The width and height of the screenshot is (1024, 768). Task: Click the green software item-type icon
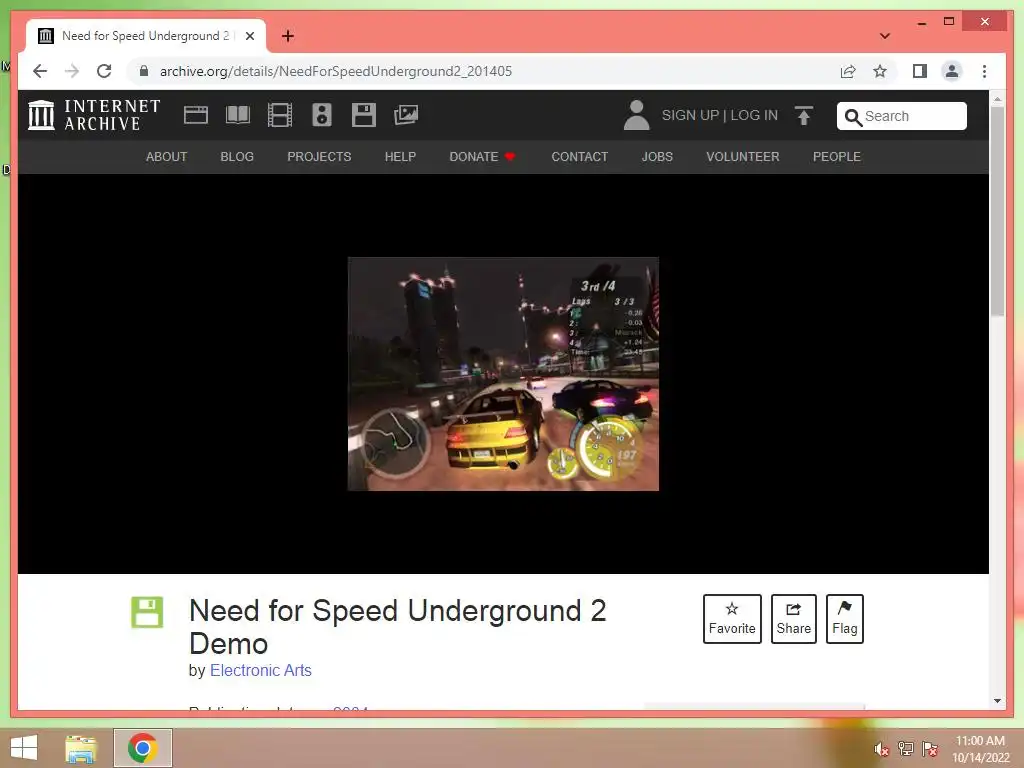(147, 612)
